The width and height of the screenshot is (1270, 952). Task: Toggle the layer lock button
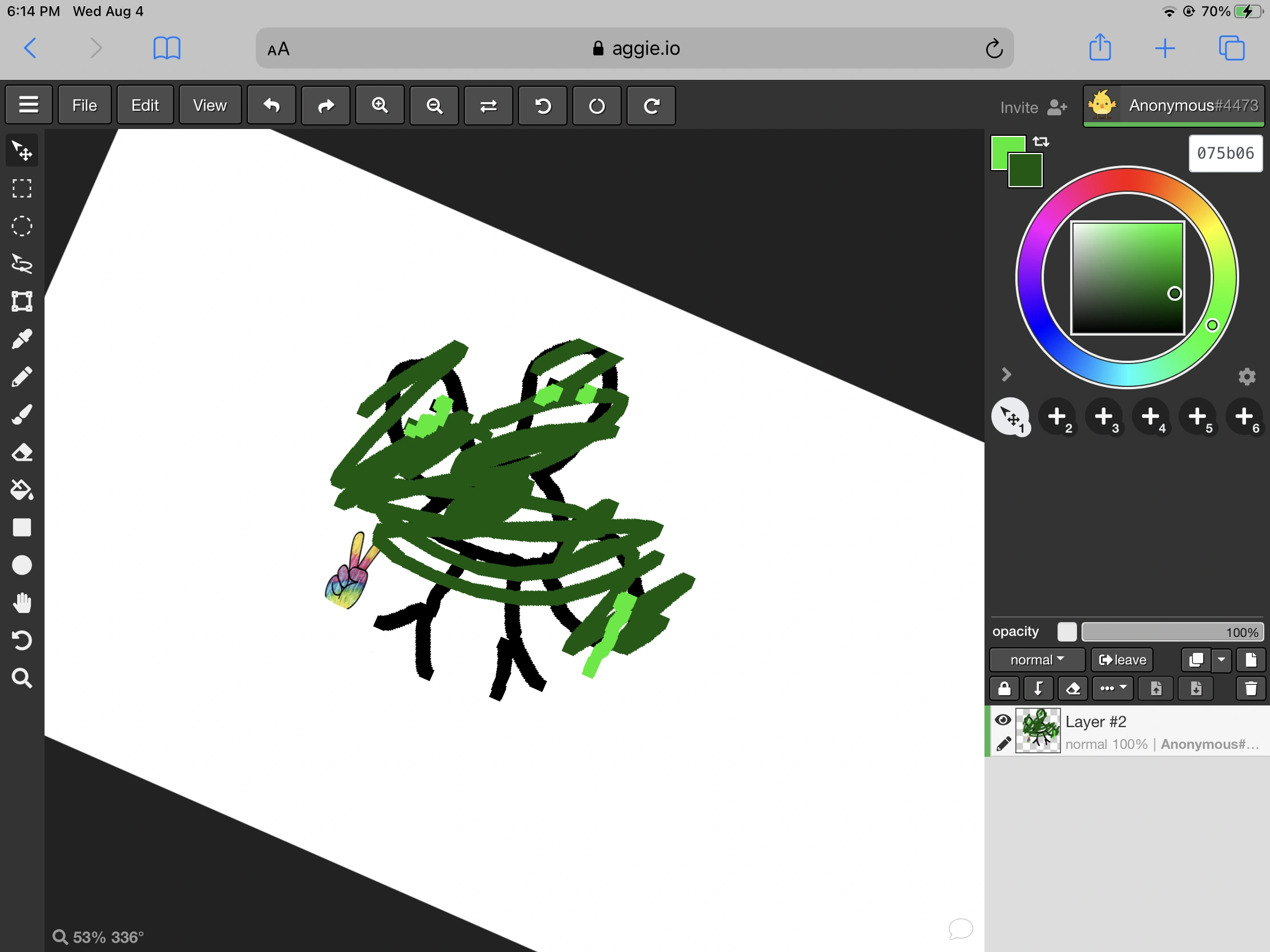point(1004,689)
